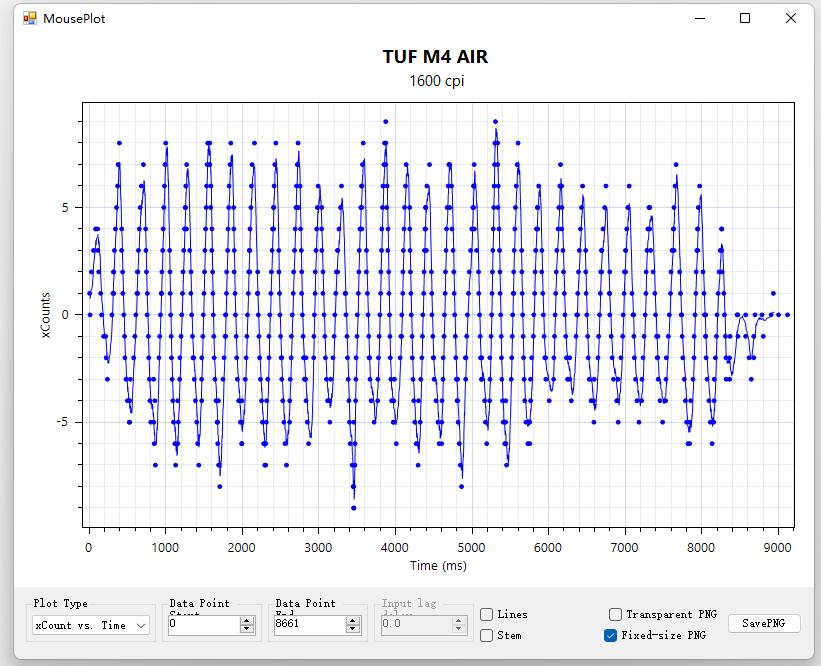Enable the Stem checkbox

487,634
